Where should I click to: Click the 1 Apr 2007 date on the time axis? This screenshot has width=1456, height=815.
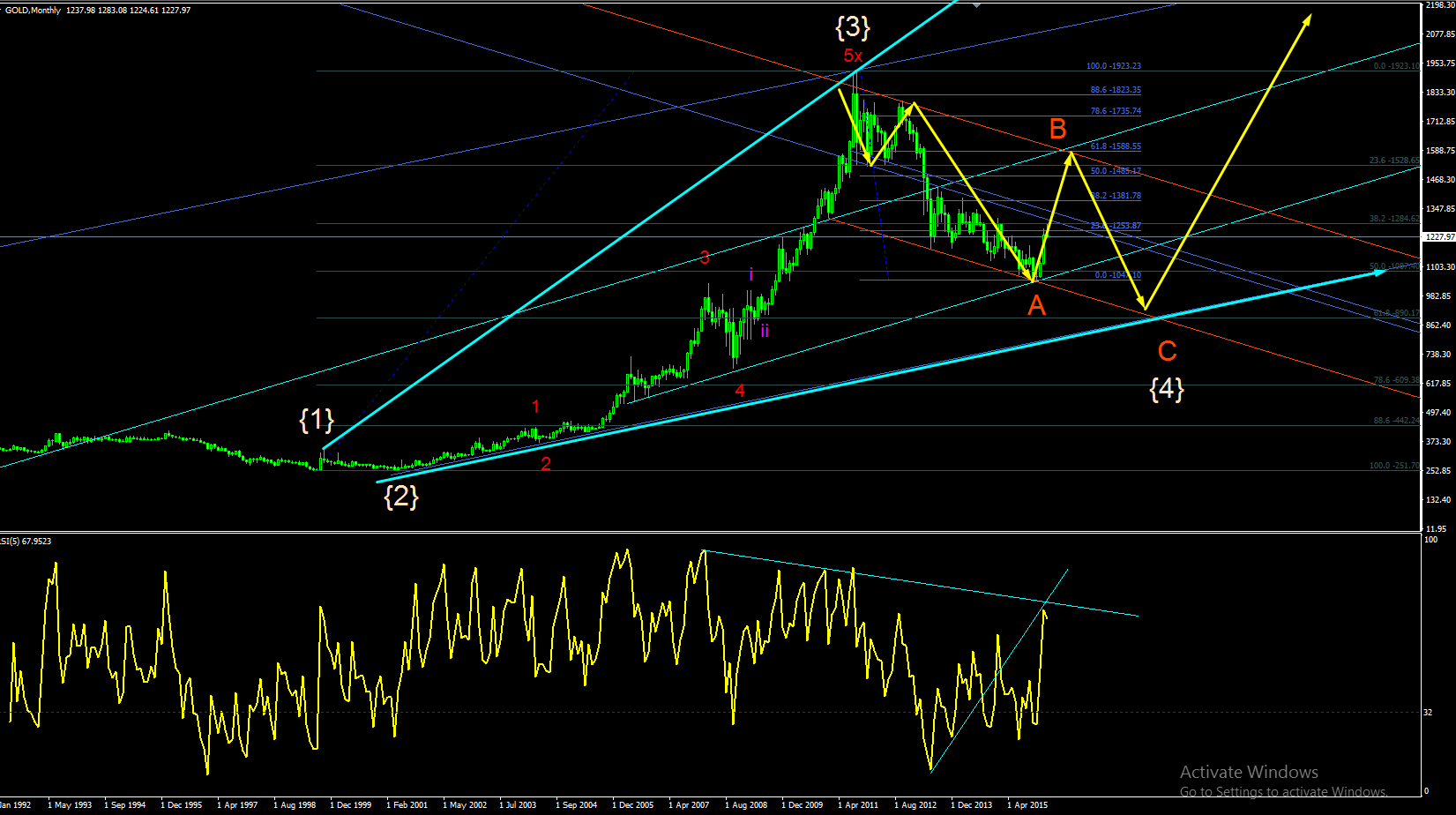pyautogui.click(x=690, y=804)
